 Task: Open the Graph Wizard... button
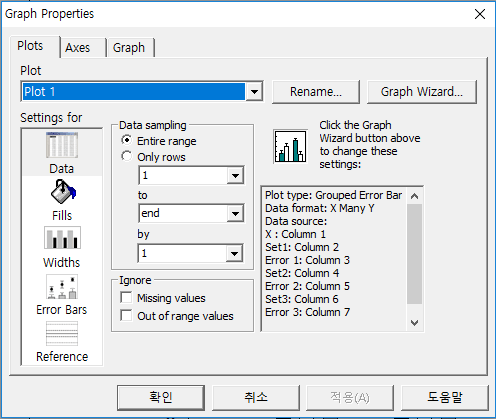[422, 92]
